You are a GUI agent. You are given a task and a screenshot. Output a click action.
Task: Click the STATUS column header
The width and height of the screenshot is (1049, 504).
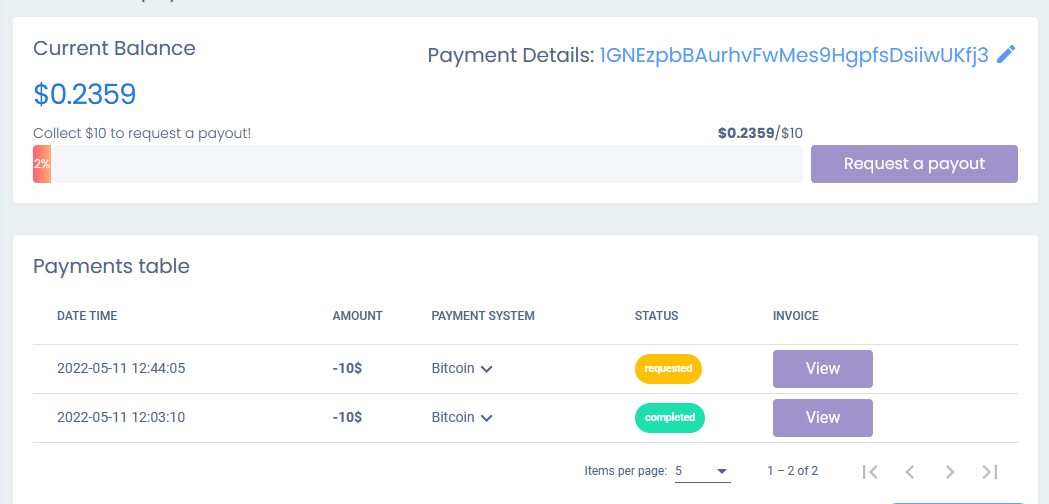(x=656, y=316)
